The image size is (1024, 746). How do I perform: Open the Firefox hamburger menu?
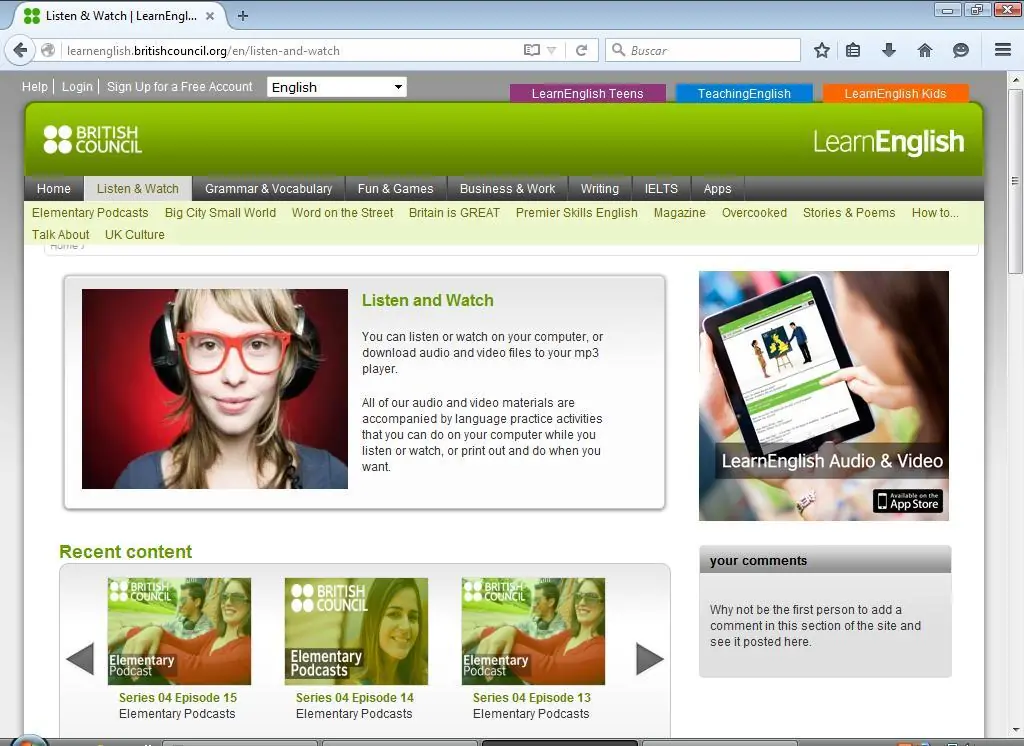pyautogui.click(x=1003, y=50)
